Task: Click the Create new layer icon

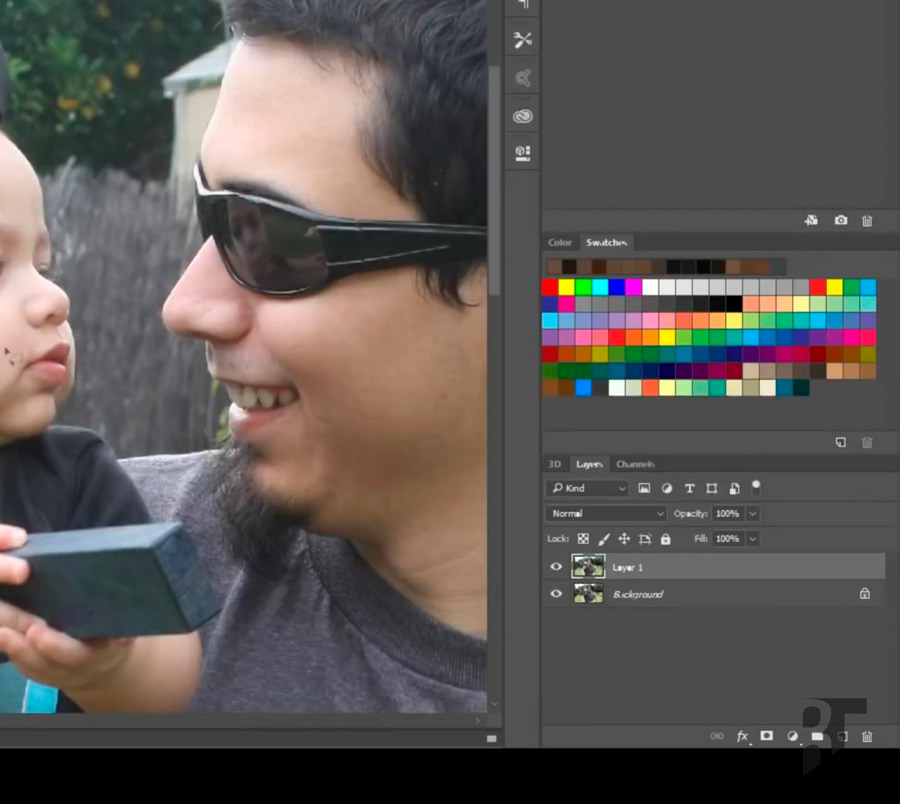Action: [843, 736]
